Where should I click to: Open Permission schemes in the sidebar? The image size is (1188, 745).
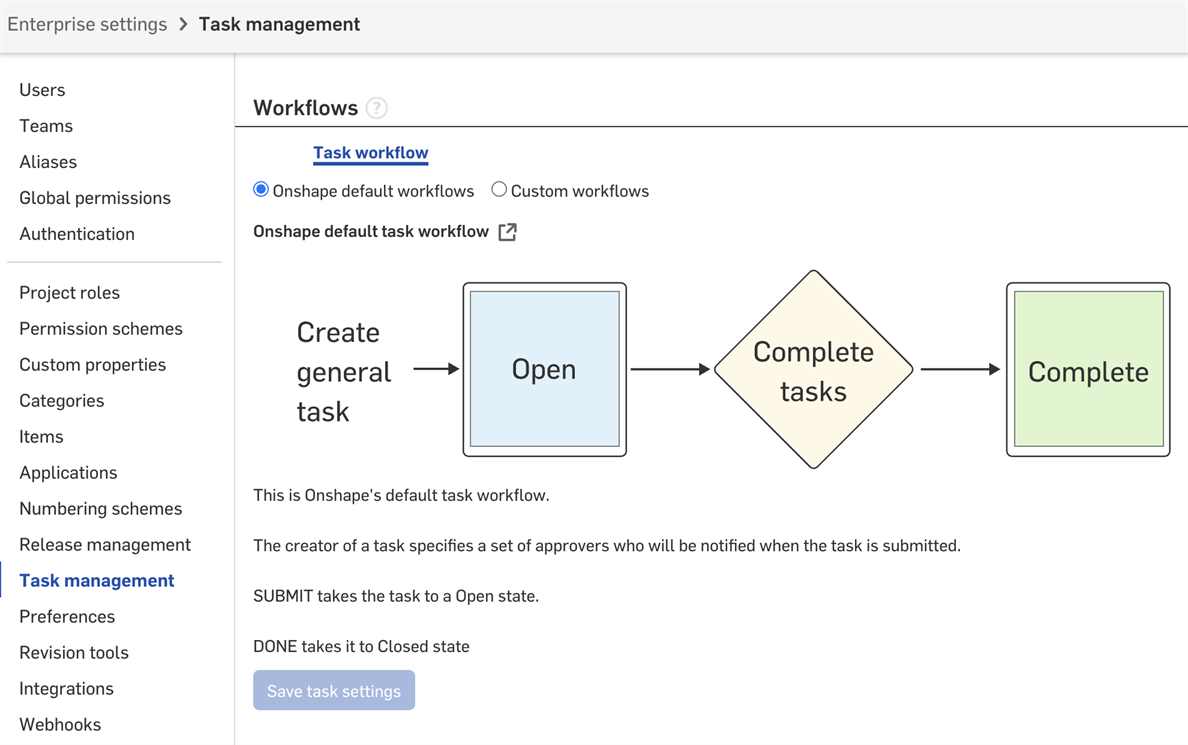click(x=102, y=329)
